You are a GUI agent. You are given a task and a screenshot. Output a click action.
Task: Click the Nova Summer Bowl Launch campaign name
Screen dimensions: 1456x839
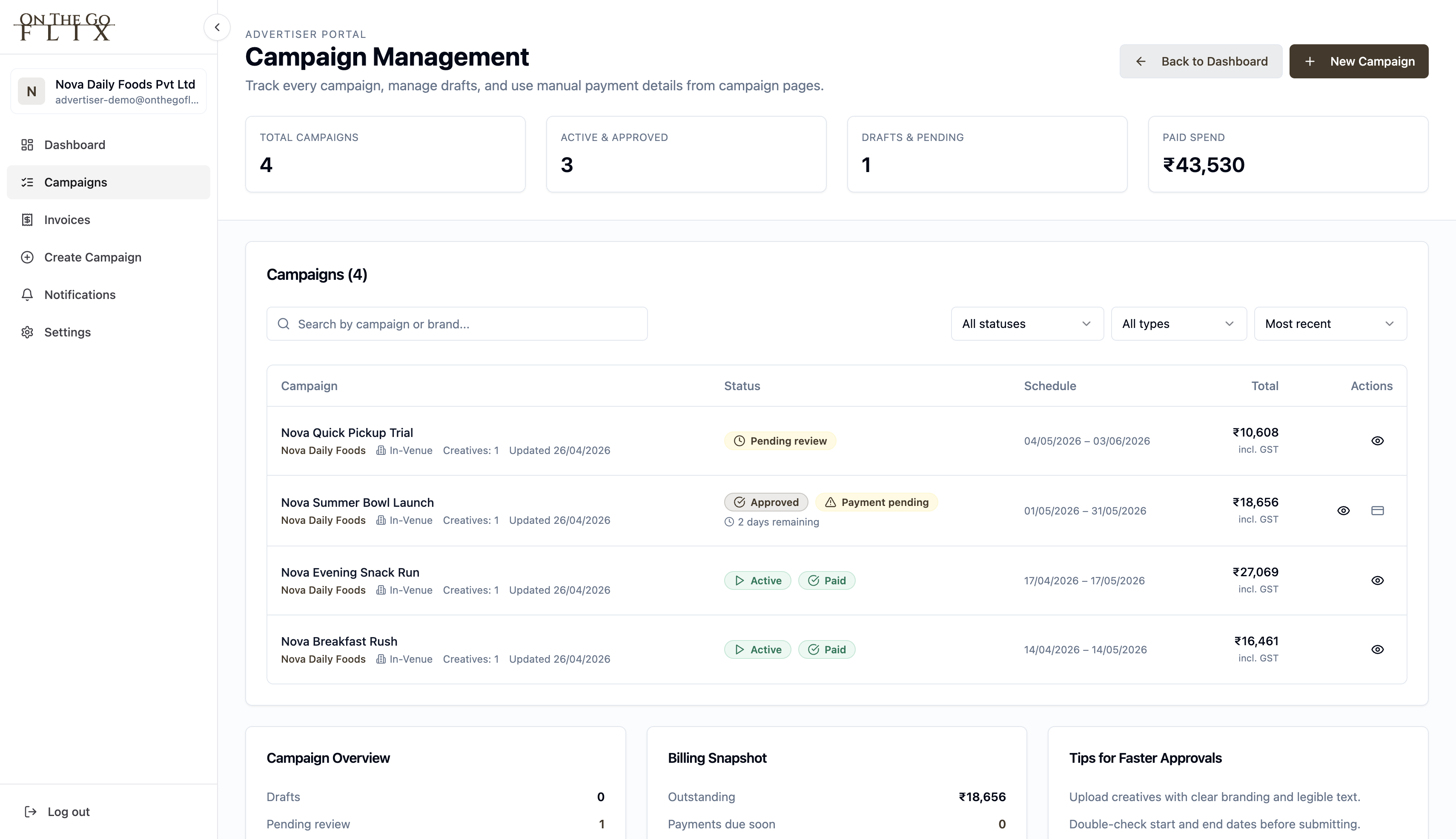(x=357, y=503)
